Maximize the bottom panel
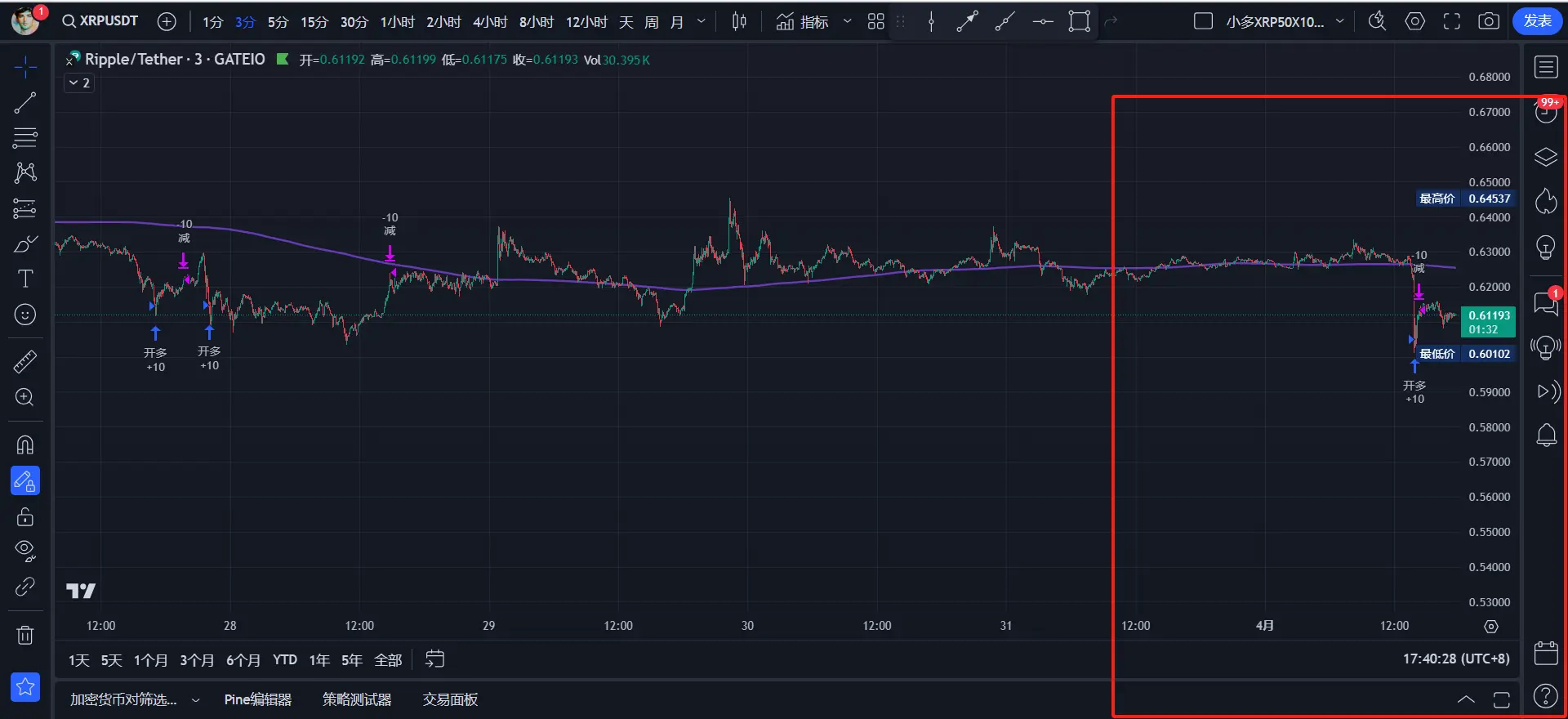The height and width of the screenshot is (719, 1568). pos(1501,699)
